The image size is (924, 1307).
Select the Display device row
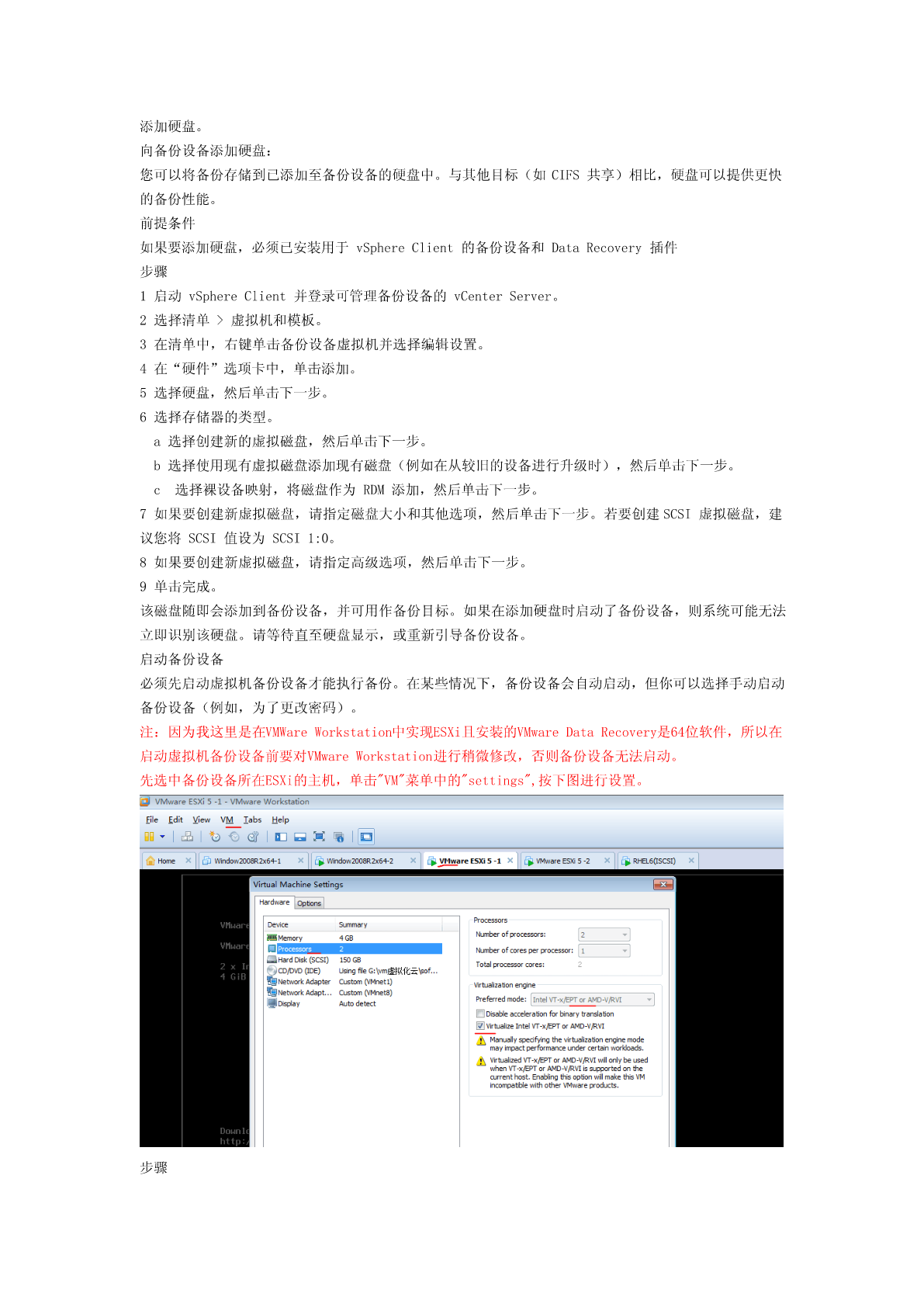pyautogui.click(x=354, y=1004)
